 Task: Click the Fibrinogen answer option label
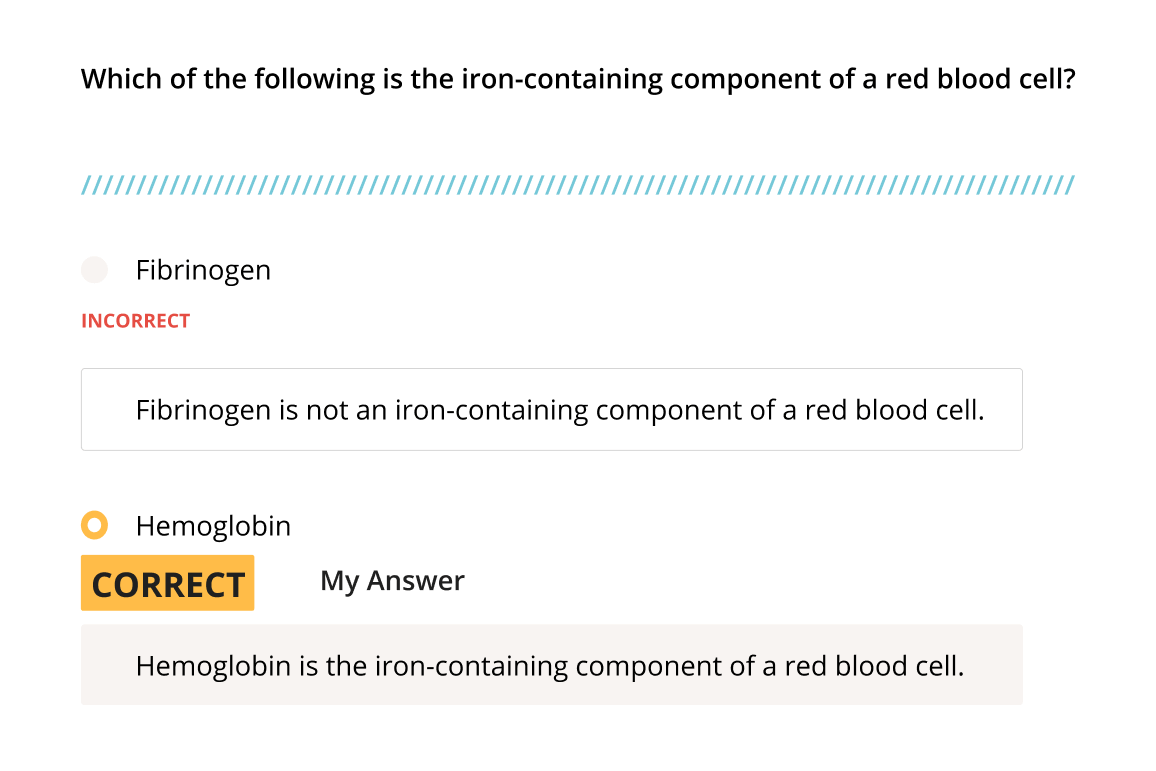pos(203,270)
